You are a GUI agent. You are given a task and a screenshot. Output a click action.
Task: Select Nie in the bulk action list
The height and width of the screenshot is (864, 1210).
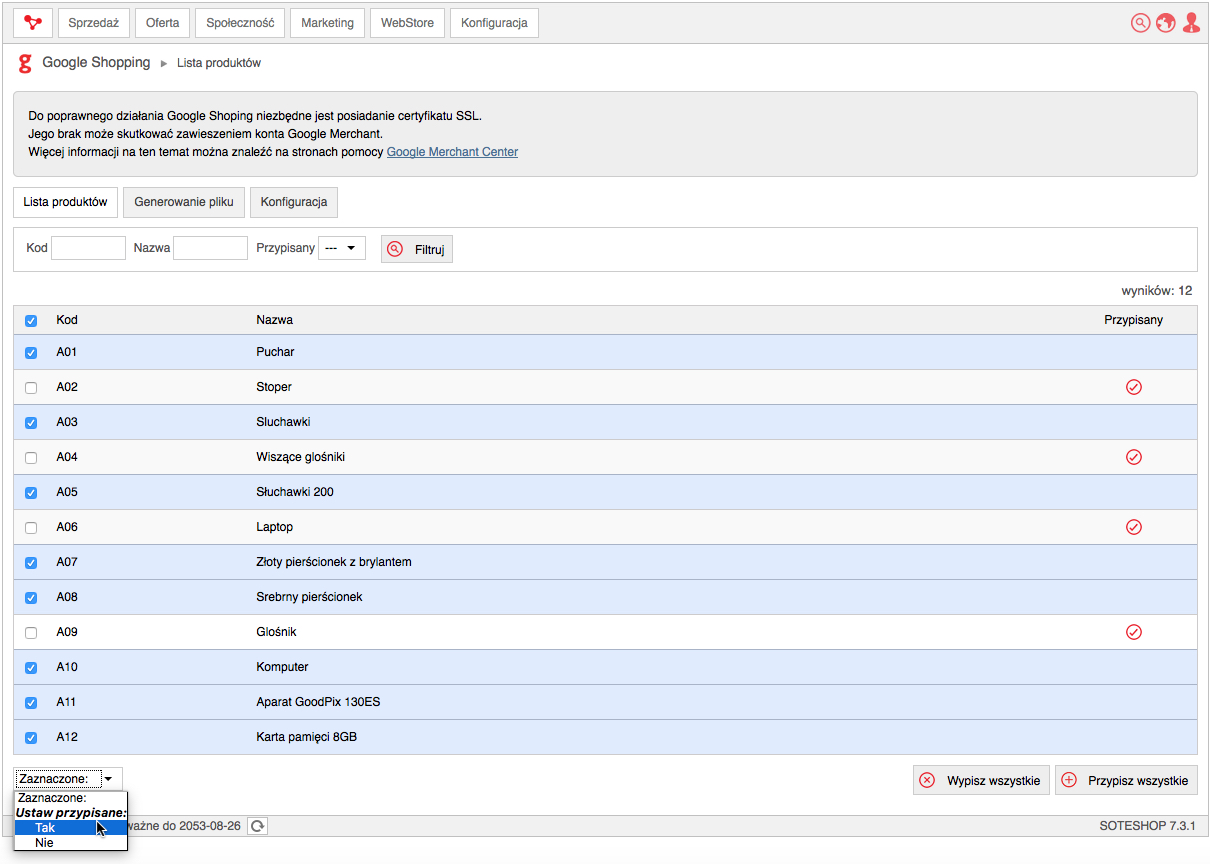[71, 843]
